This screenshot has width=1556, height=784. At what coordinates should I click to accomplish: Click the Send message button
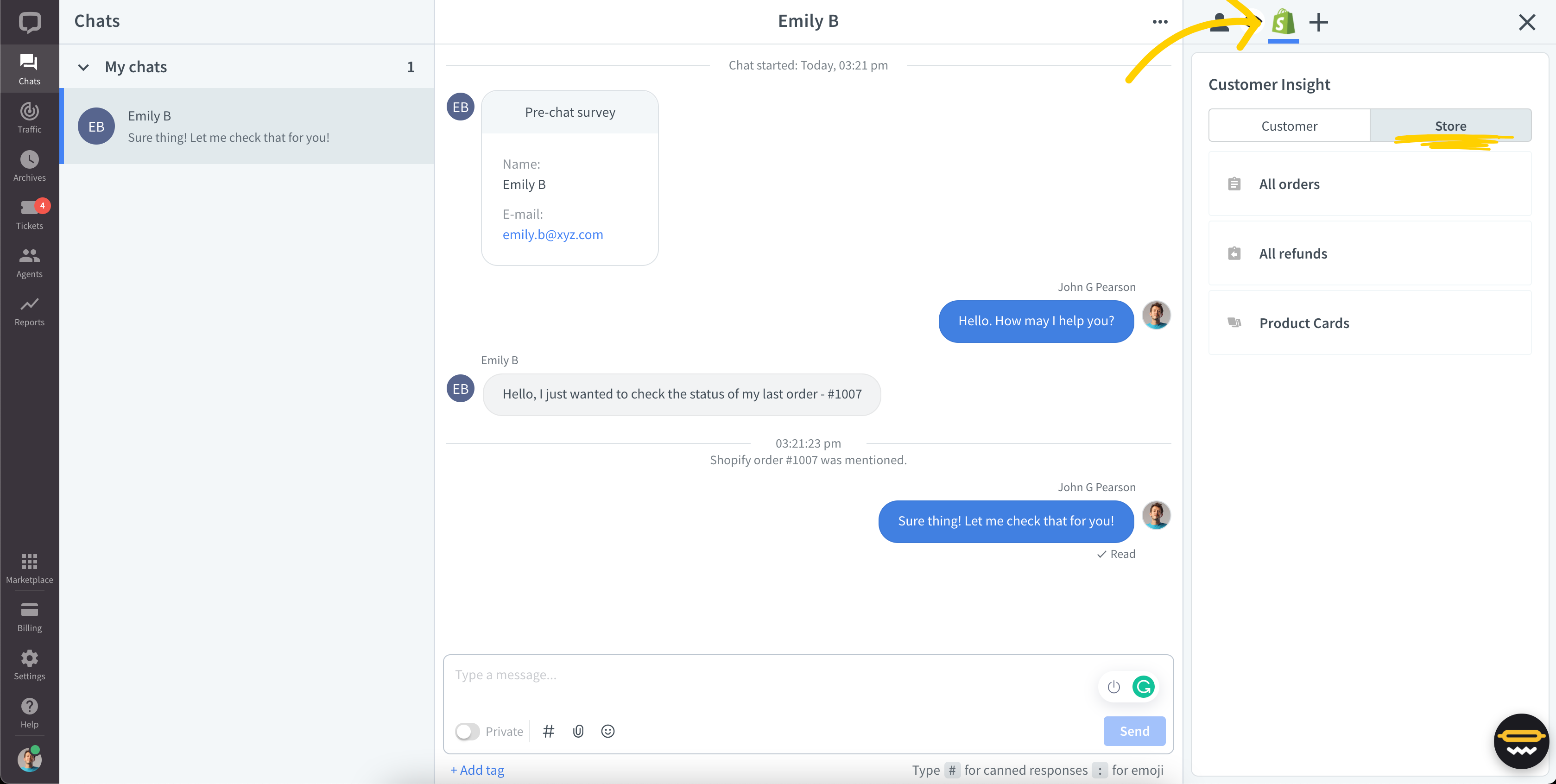coord(1135,731)
